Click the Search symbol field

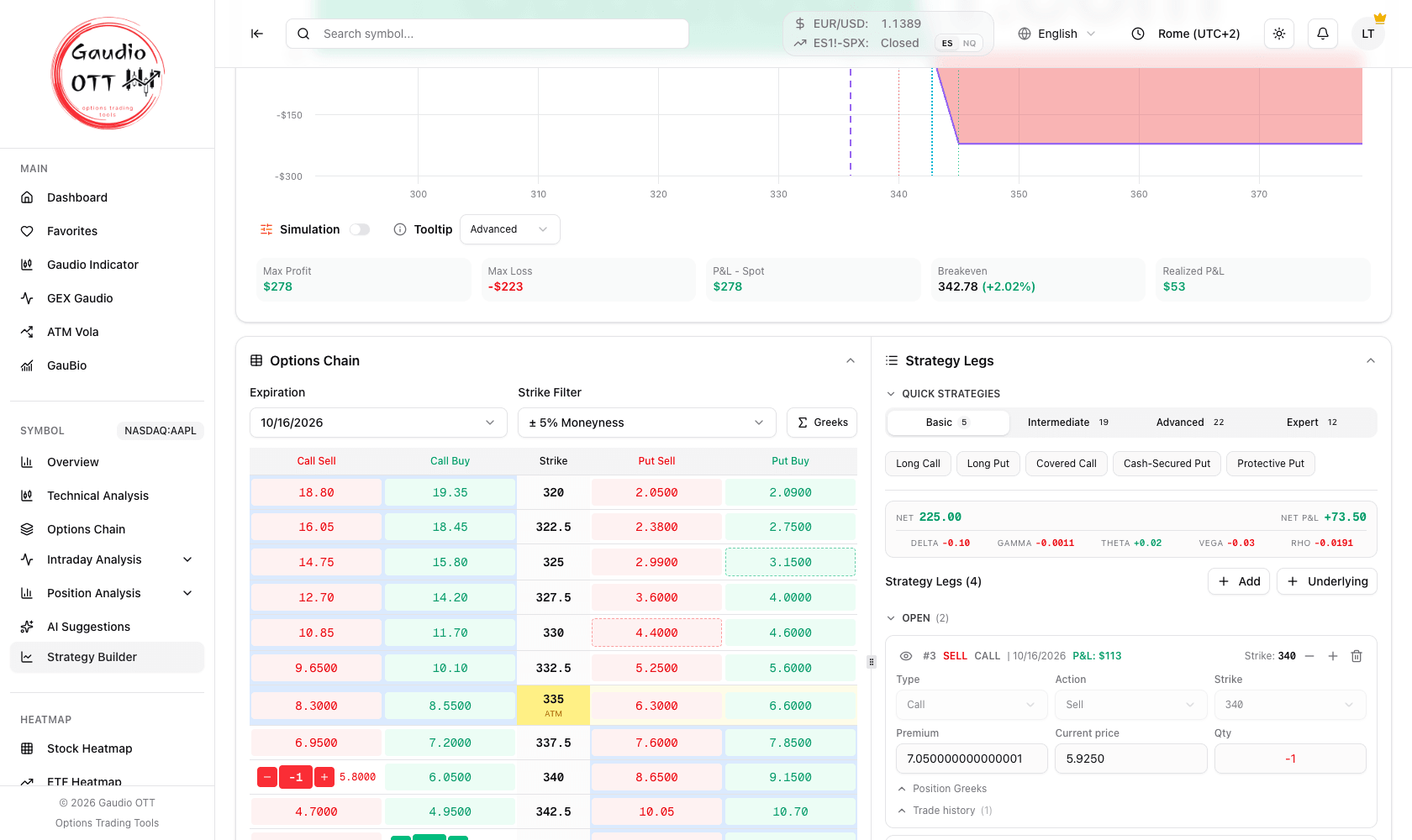[487, 34]
